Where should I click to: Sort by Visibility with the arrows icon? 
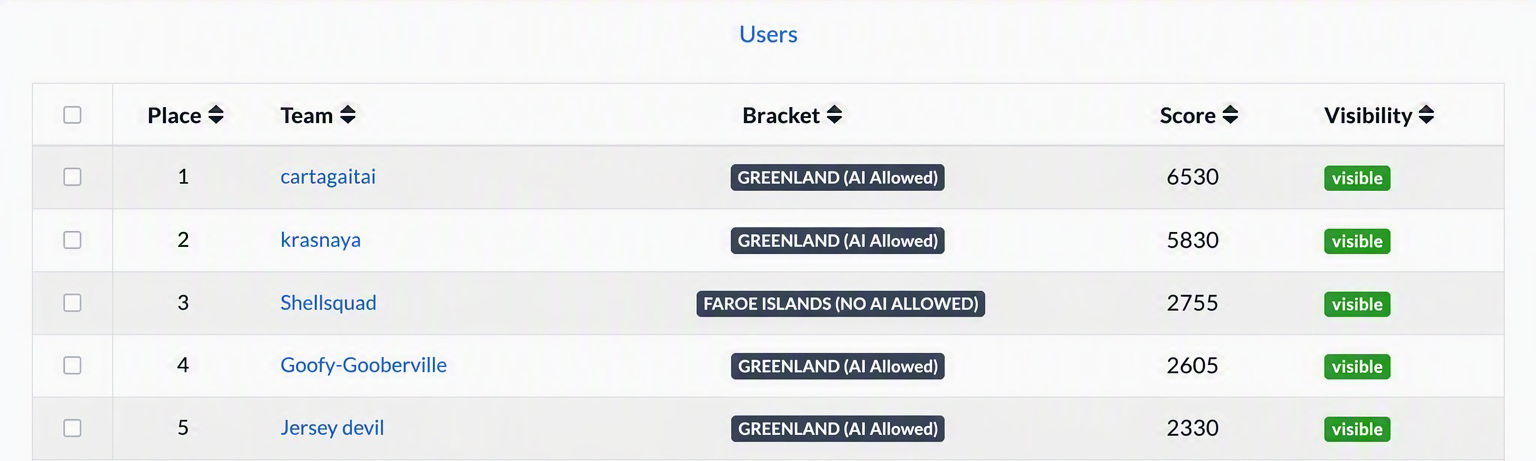pos(1426,115)
